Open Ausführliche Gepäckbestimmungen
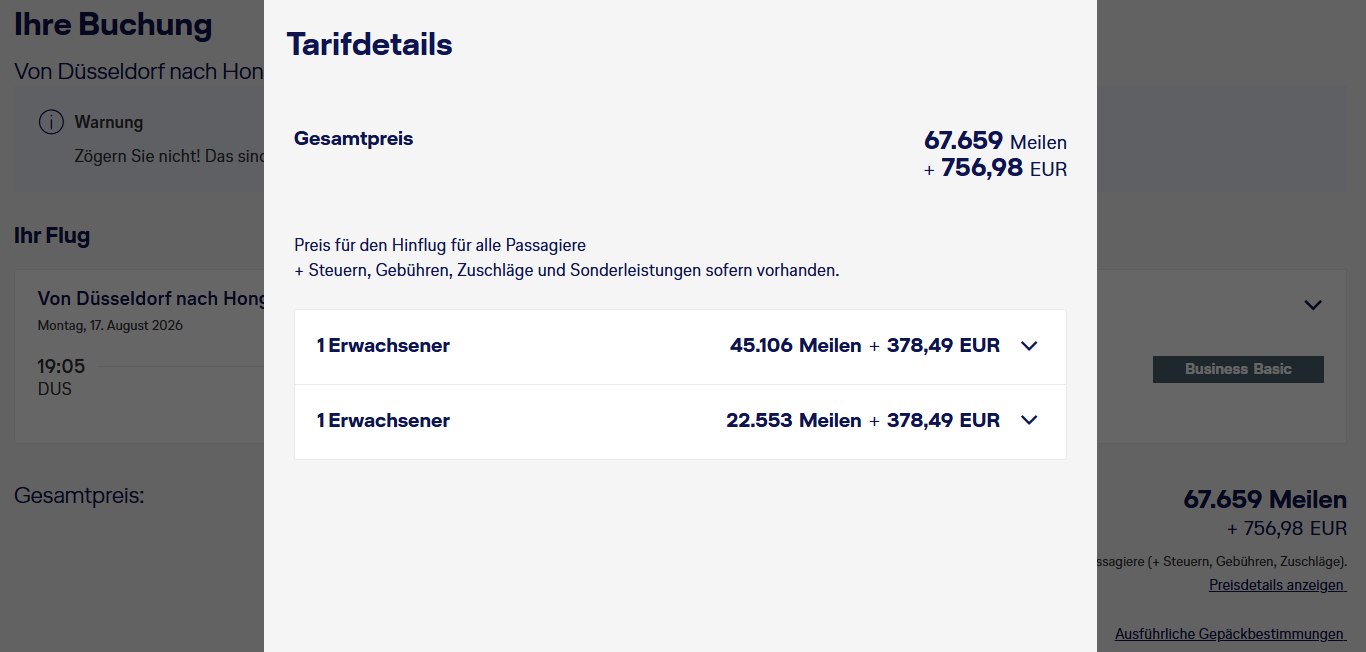Viewport: 1366px width, 652px height. 1229,633
